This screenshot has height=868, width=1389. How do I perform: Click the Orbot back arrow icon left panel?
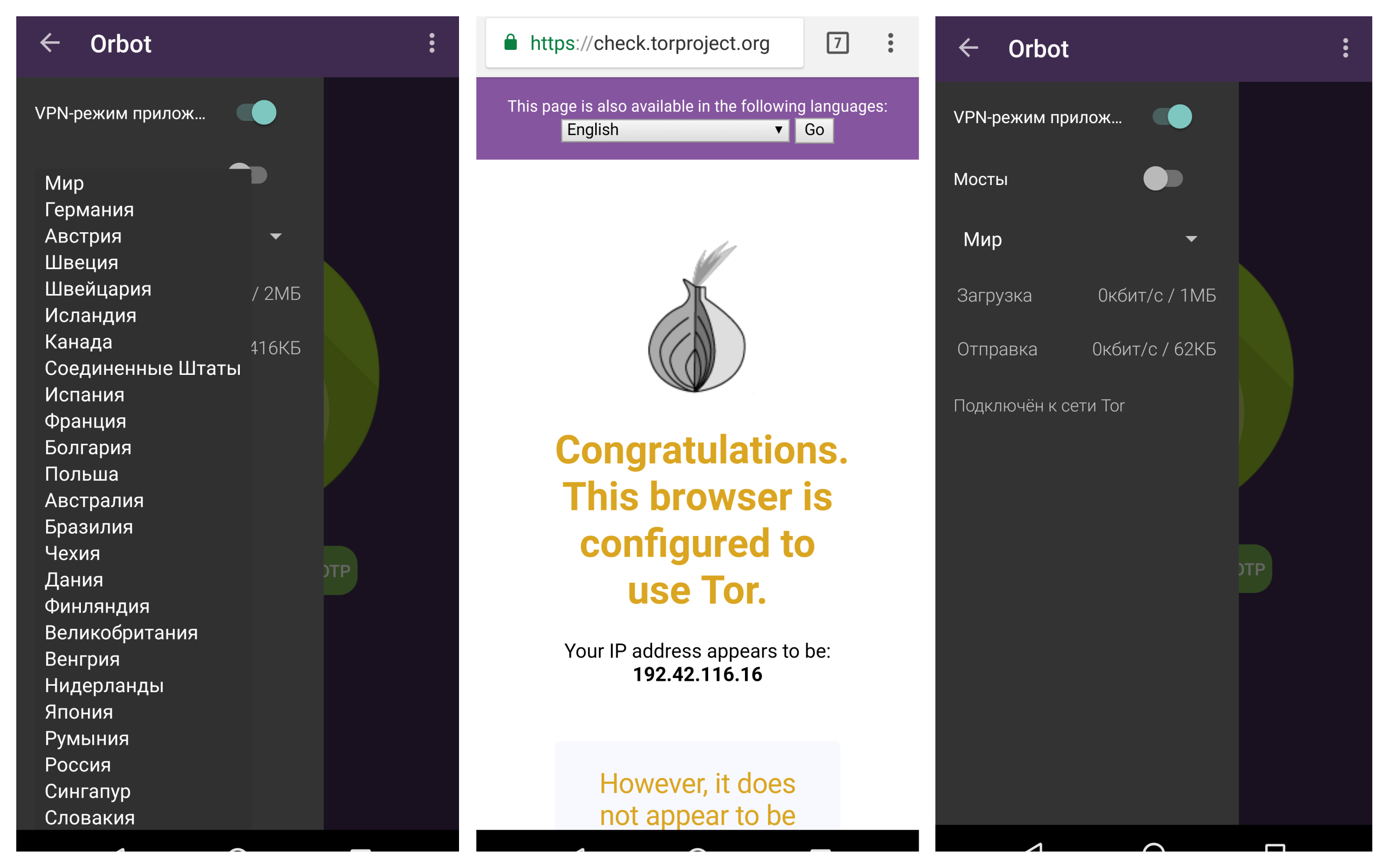point(50,42)
